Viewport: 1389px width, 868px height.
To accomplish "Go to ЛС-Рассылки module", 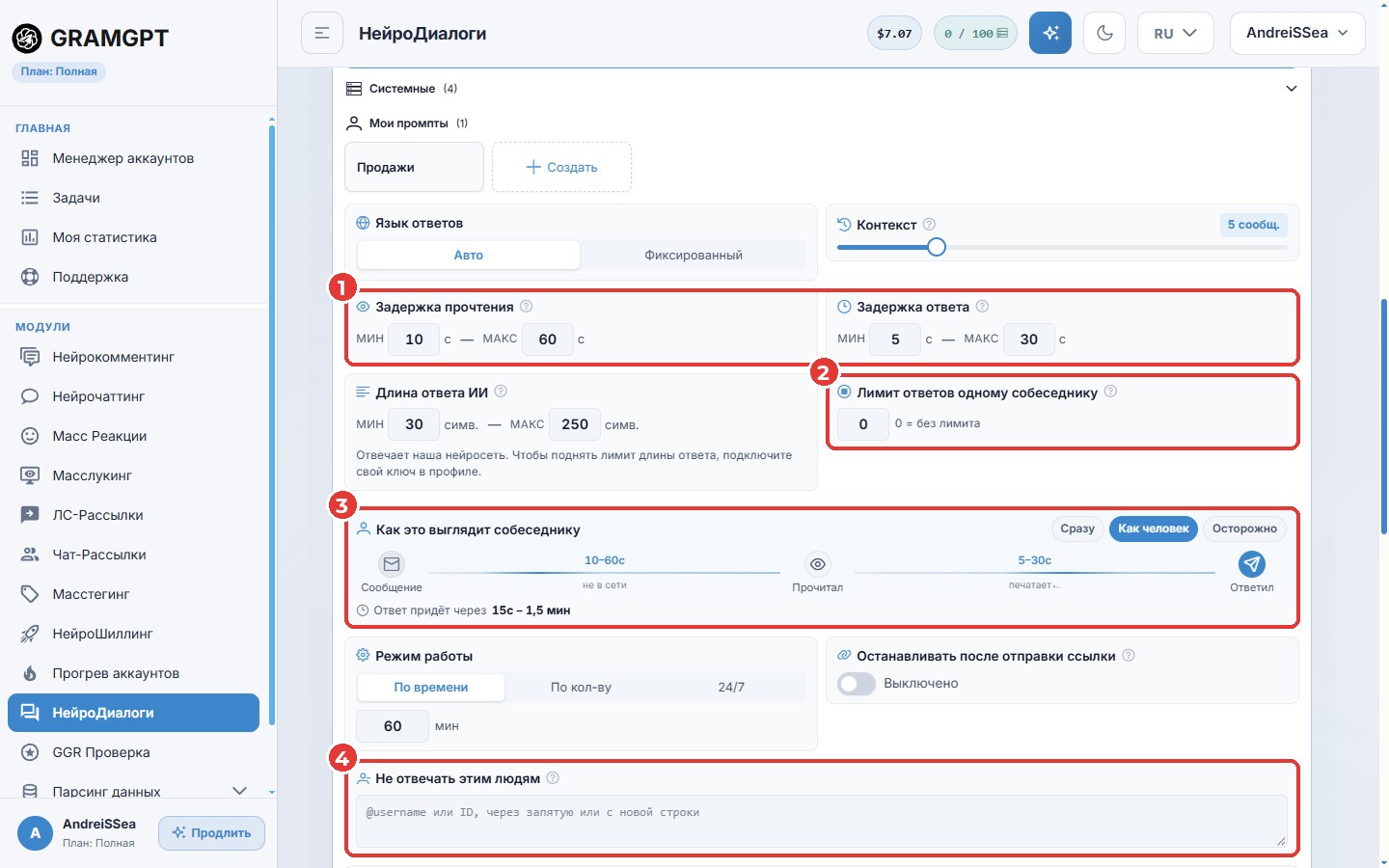I will 133,515.
